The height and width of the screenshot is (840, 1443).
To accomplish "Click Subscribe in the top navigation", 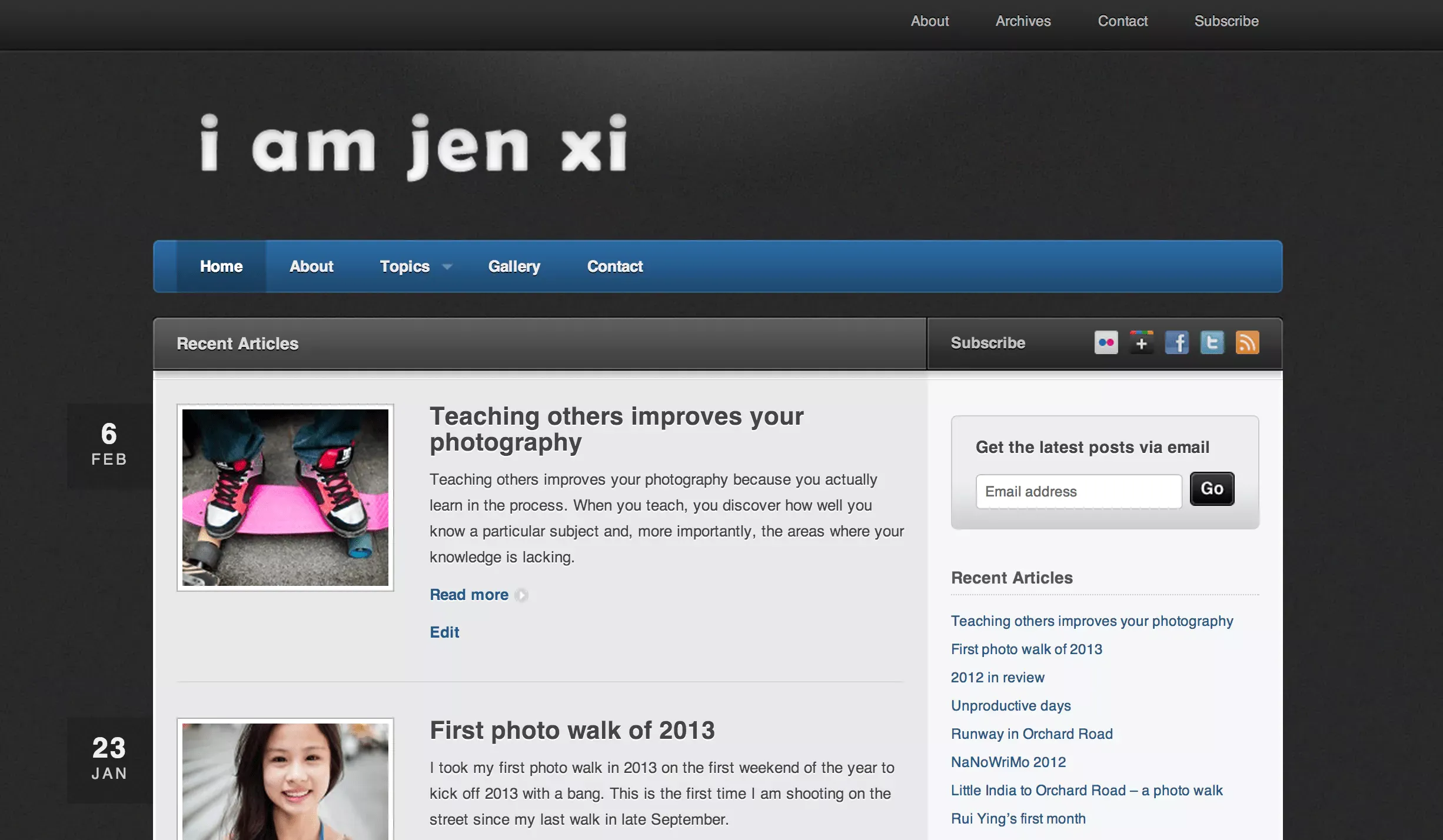I will pos(1226,21).
